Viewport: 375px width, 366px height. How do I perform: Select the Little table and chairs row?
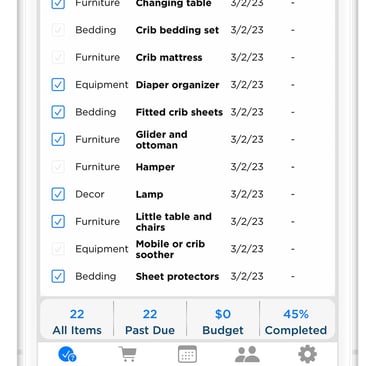[187, 221]
